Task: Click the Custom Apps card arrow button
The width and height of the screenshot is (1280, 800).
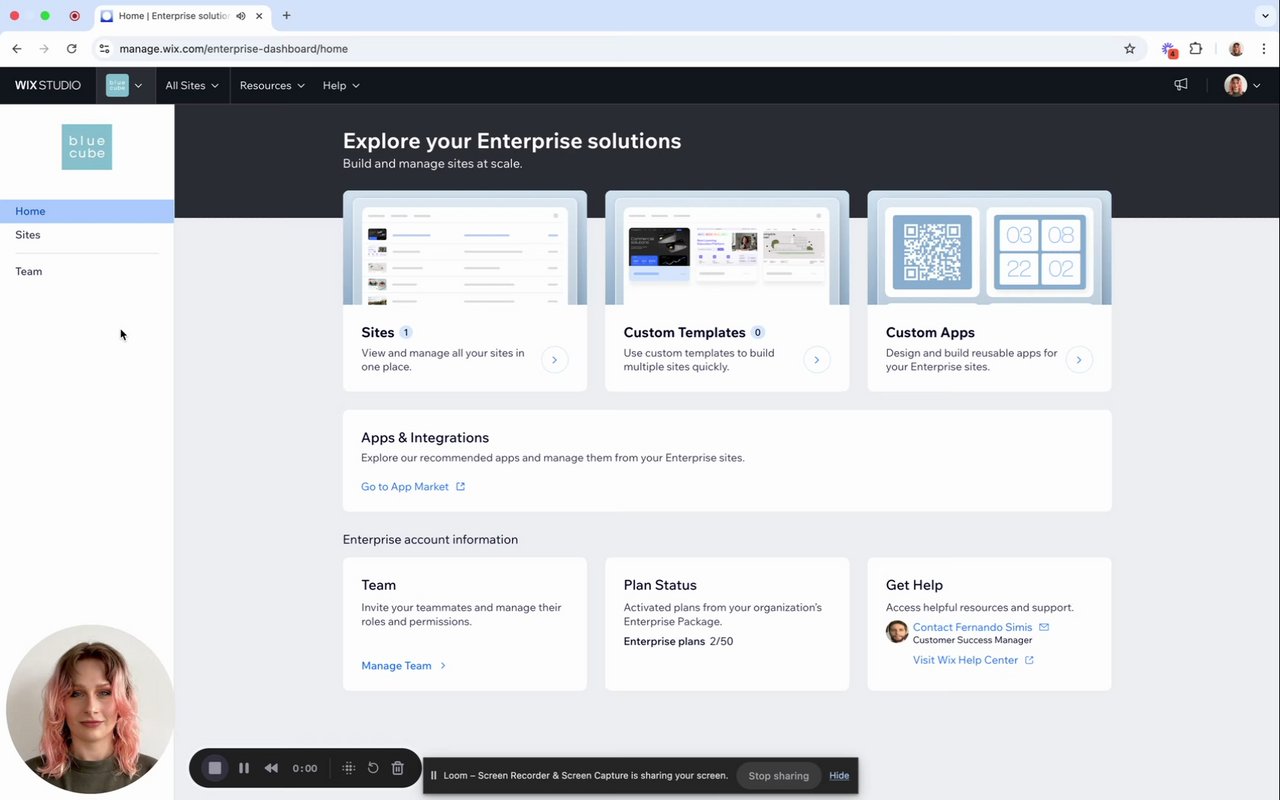Action: tap(1079, 359)
